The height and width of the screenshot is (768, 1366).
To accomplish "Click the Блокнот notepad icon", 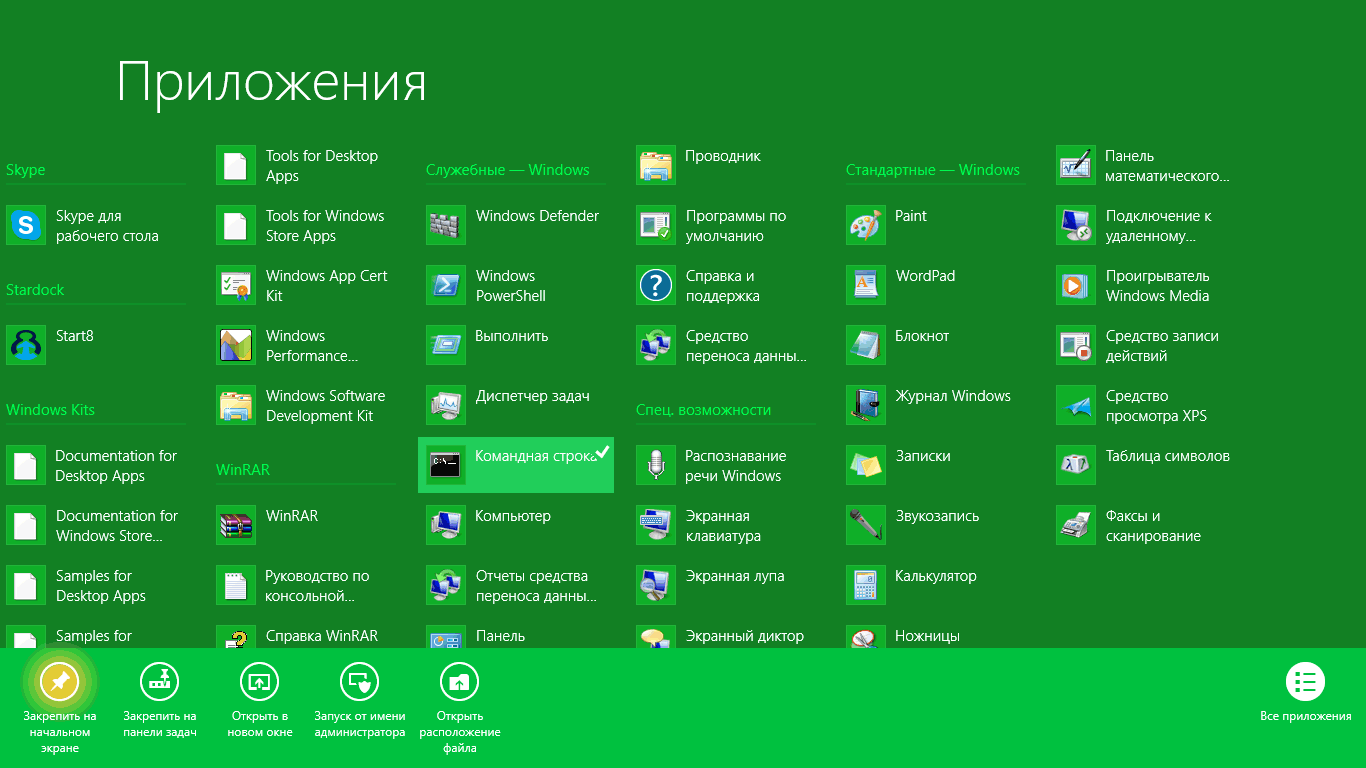I will (866, 346).
